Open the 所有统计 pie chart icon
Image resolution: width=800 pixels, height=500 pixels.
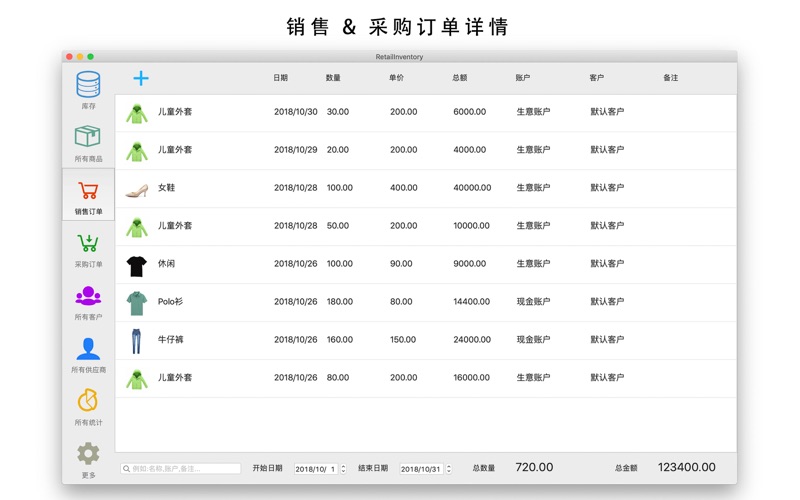88,401
